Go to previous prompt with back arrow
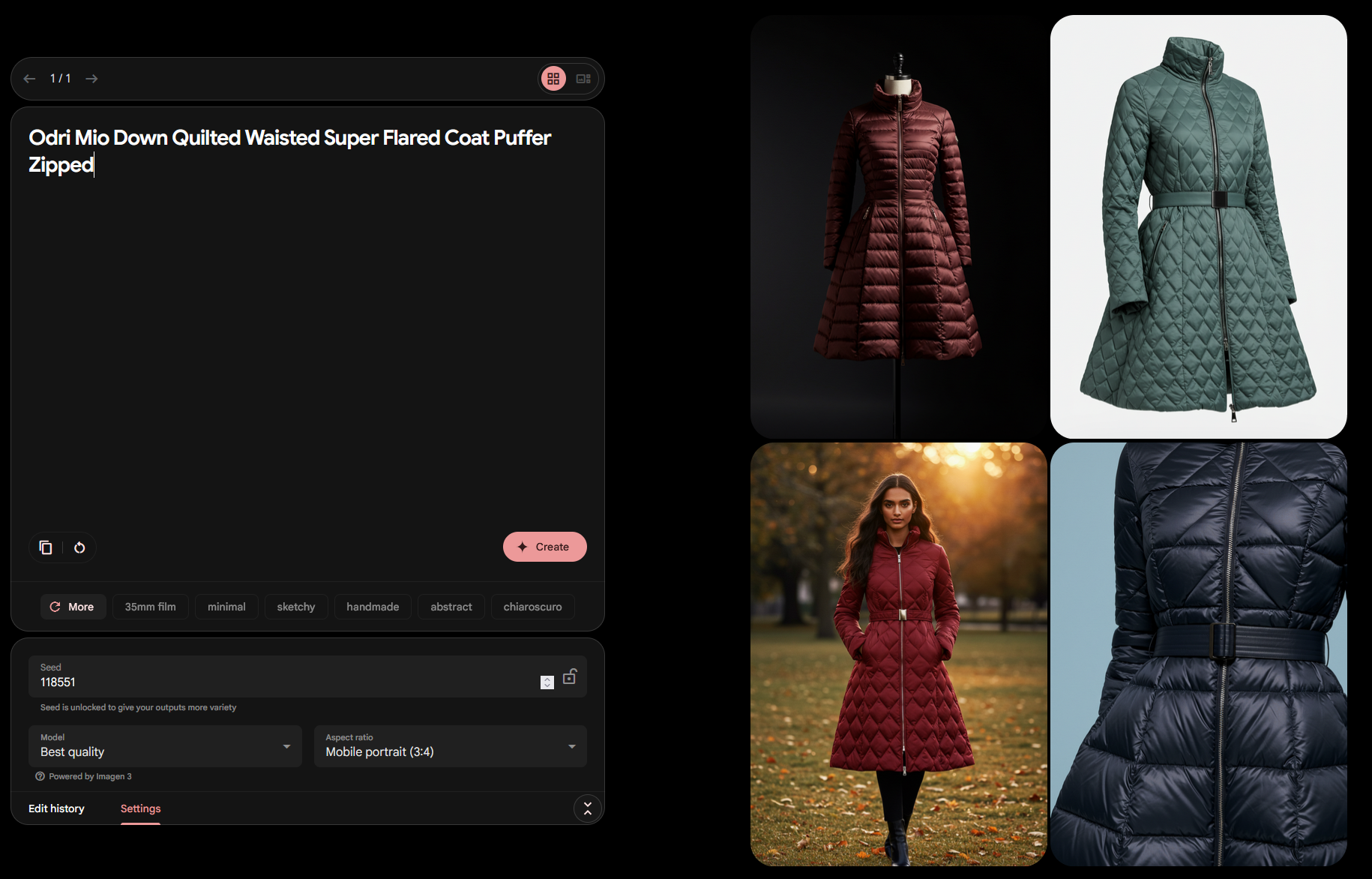 [29, 79]
